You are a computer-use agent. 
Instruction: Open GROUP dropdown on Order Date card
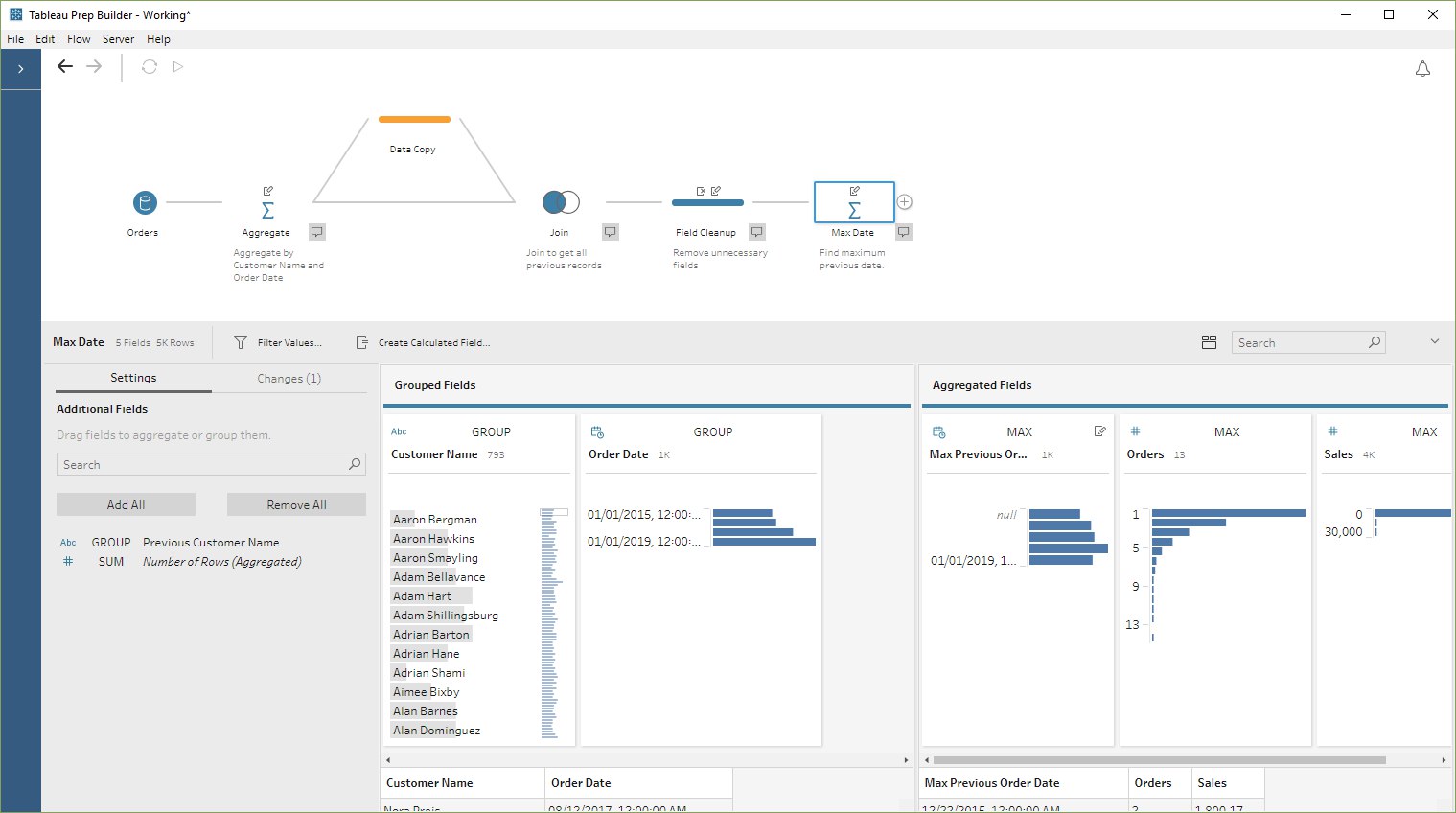[713, 432]
